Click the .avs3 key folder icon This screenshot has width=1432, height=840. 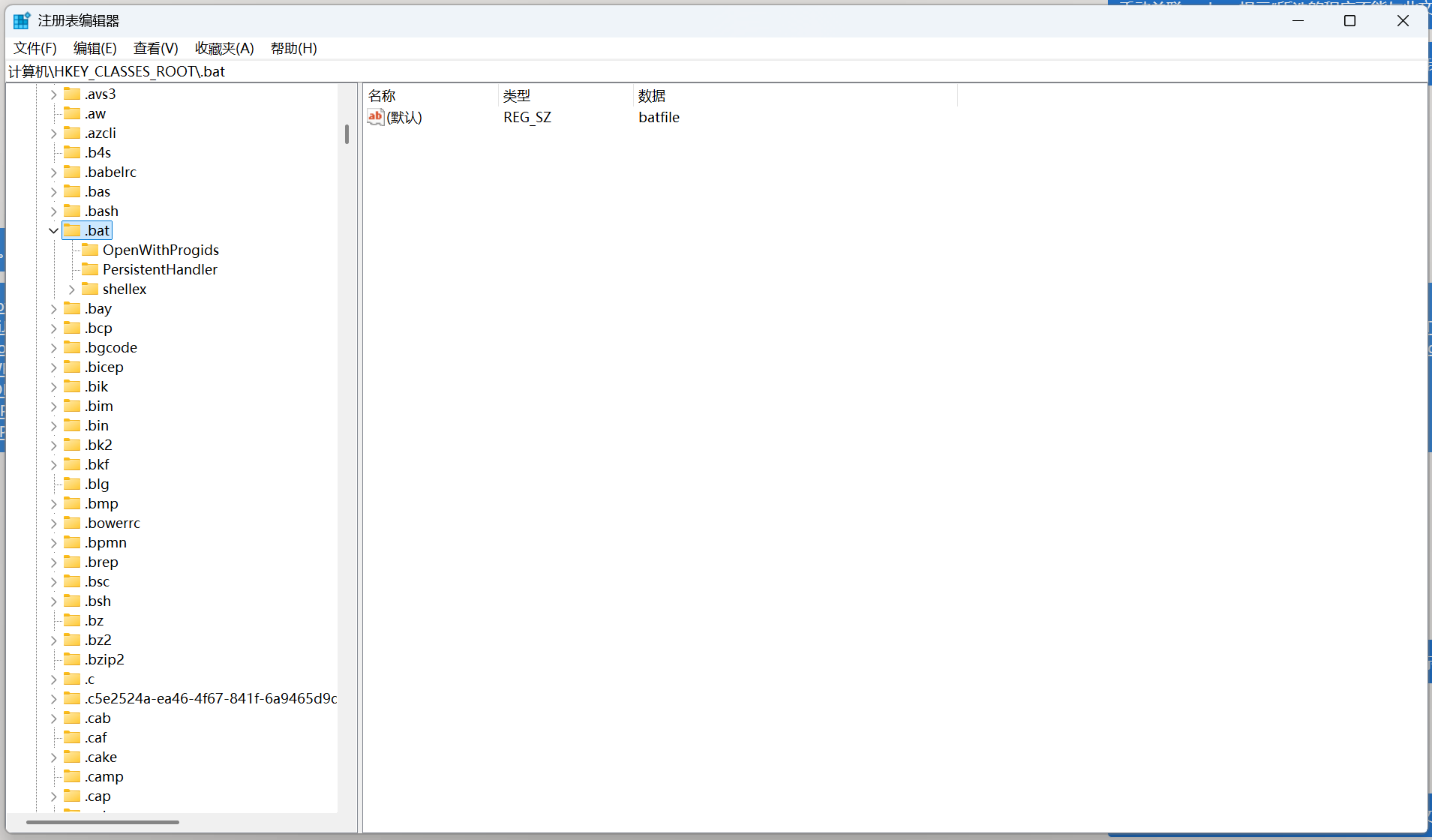click(x=72, y=93)
